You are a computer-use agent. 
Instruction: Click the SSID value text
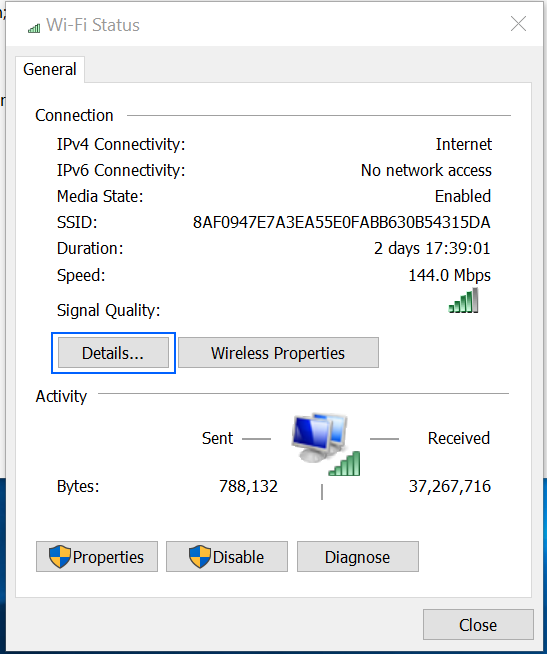pos(341,222)
